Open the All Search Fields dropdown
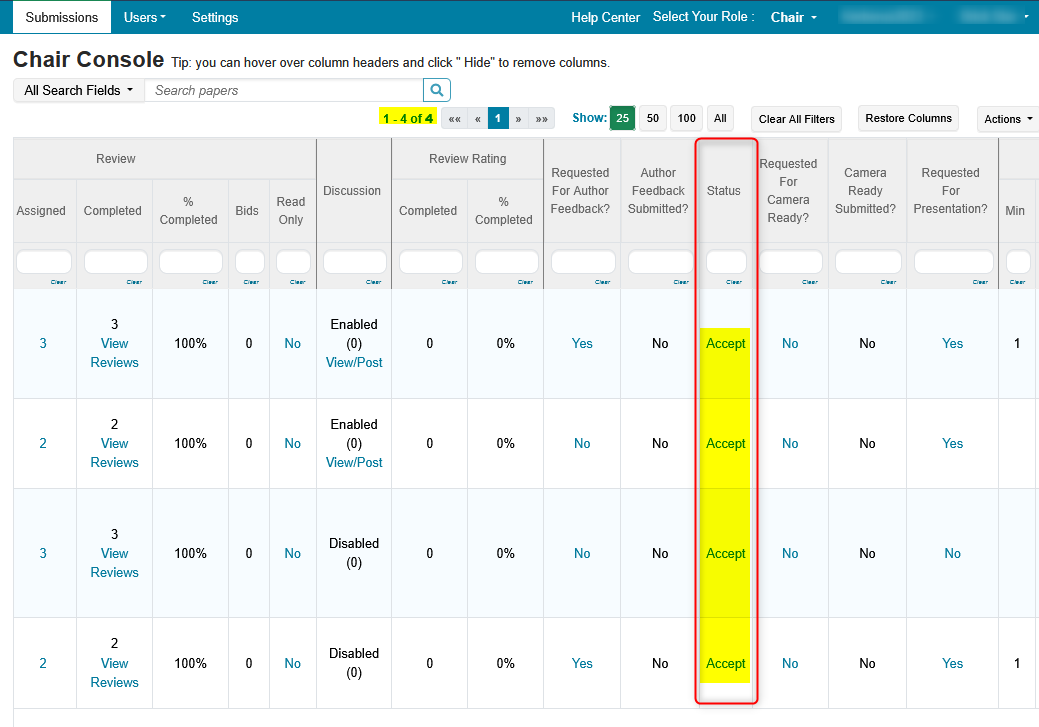 pyautogui.click(x=78, y=90)
